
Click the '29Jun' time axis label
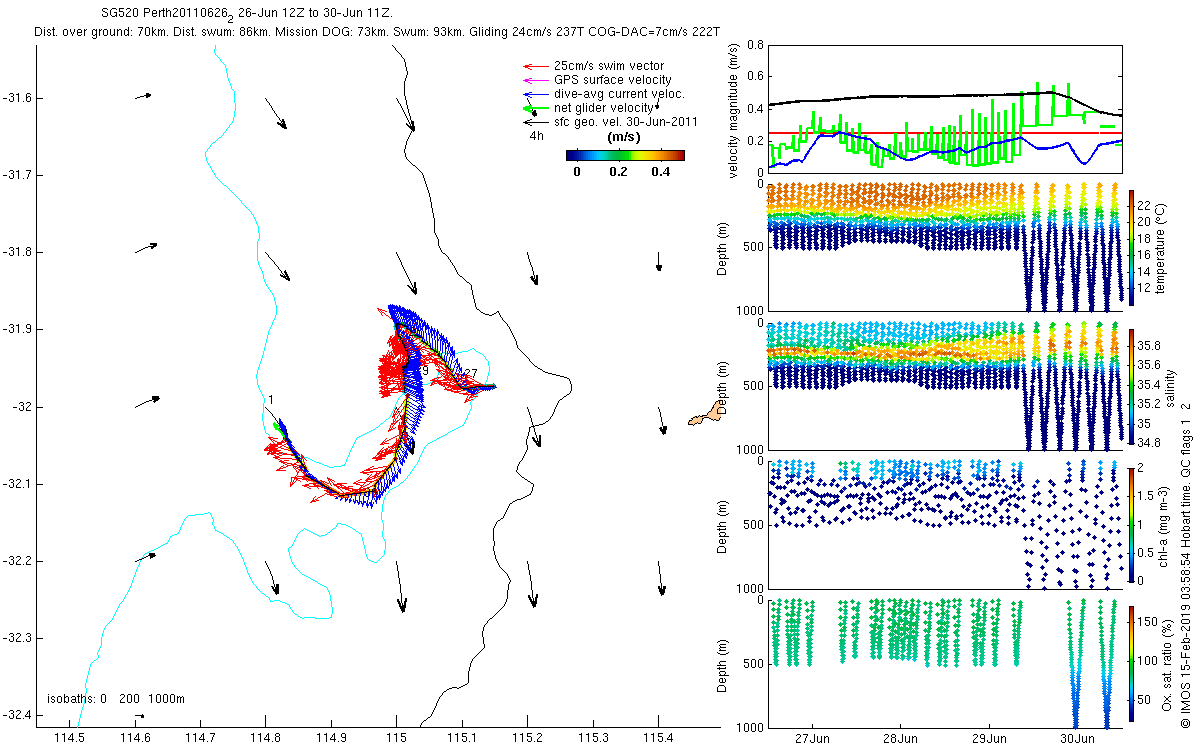point(988,739)
